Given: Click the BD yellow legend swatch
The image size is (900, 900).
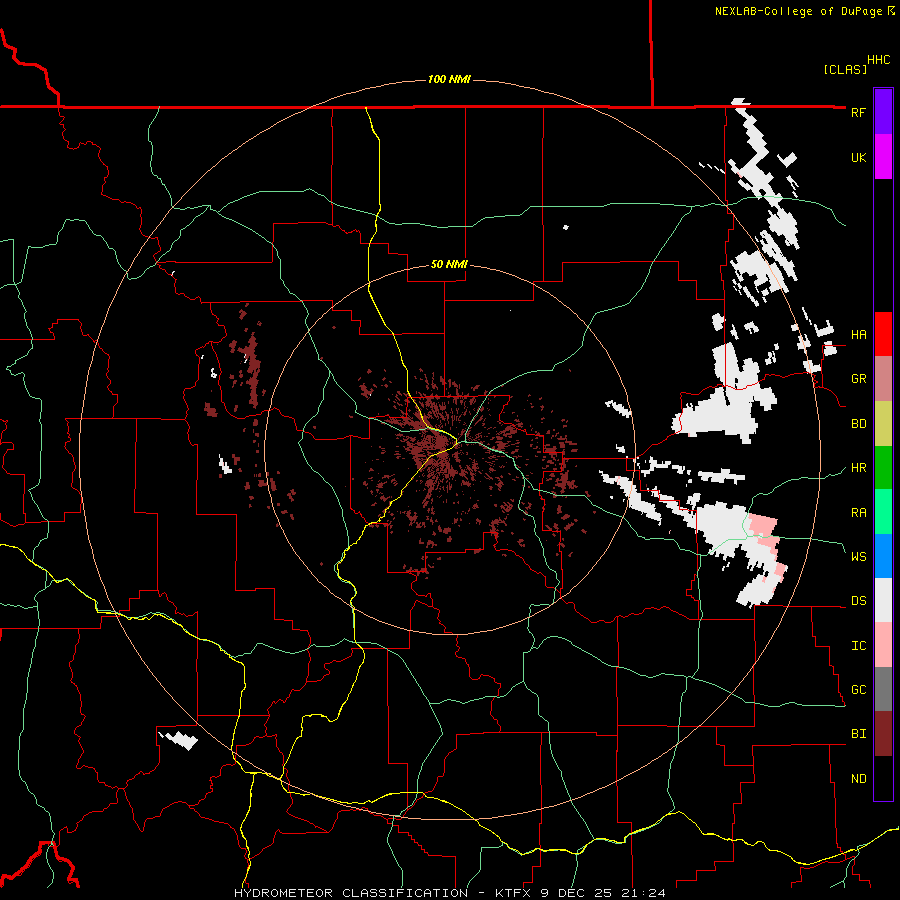Looking at the screenshot, I should point(883,423).
